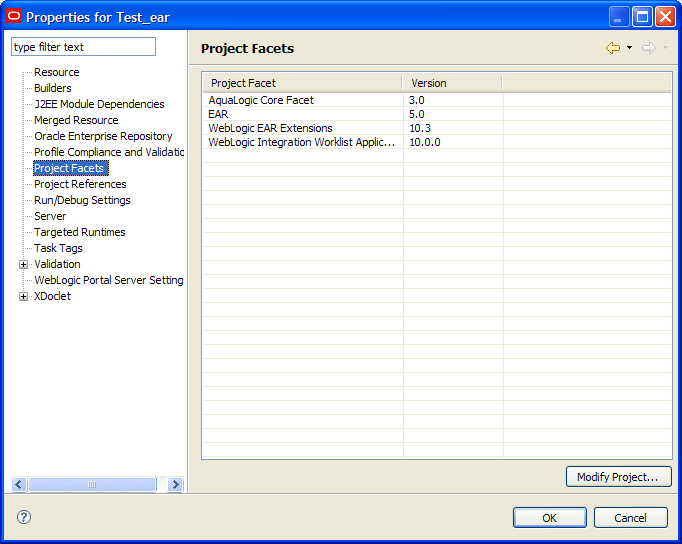Expand the XDoclet tree node
The image size is (682, 544).
point(23,297)
